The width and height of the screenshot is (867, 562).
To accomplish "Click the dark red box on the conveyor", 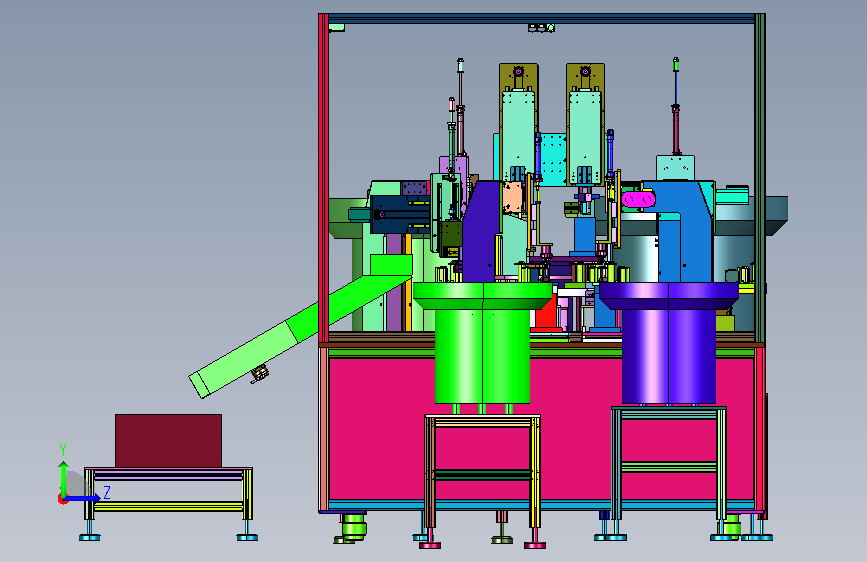I will point(168,440).
